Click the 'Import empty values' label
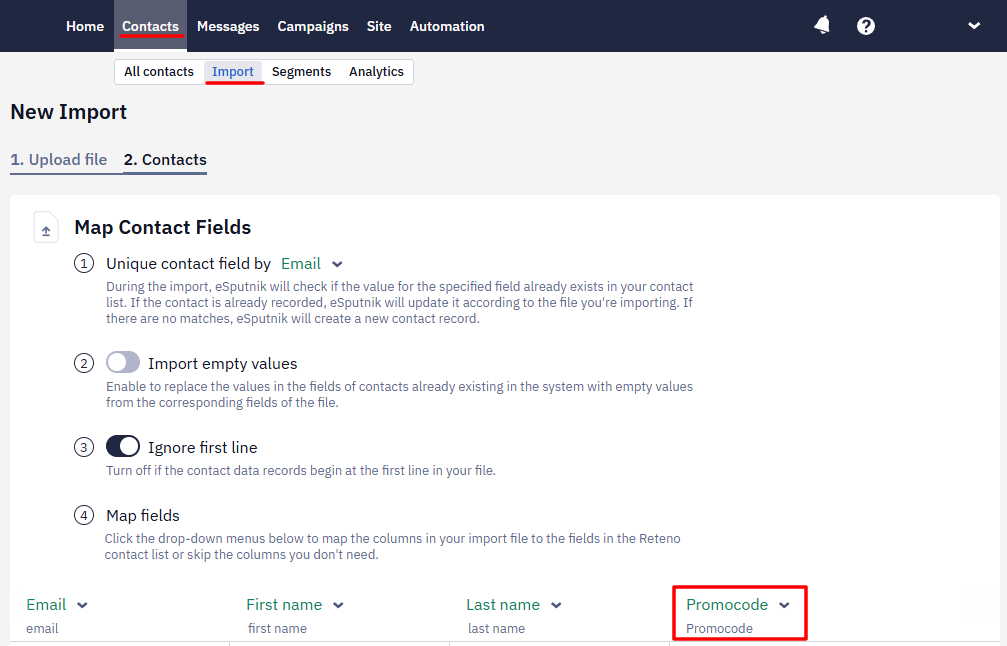1007x646 pixels. 222,363
